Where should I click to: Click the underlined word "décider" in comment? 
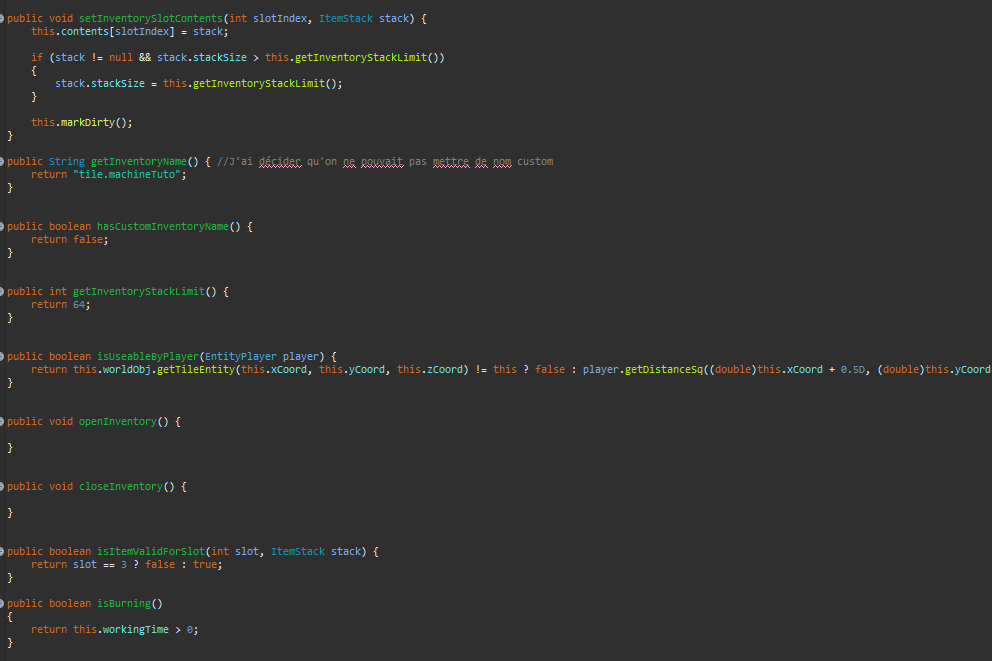(279, 161)
